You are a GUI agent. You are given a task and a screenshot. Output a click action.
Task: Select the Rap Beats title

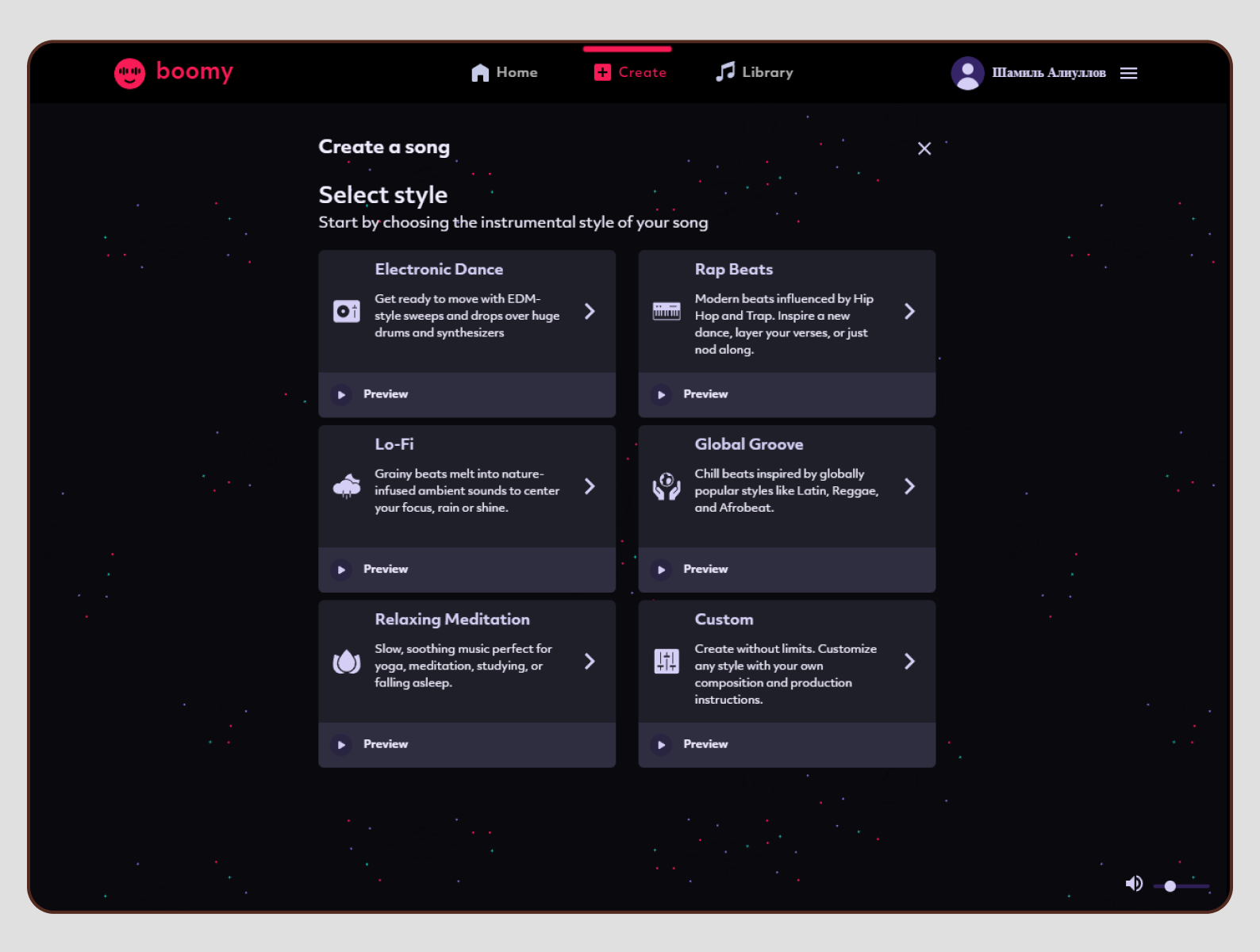[x=734, y=270]
